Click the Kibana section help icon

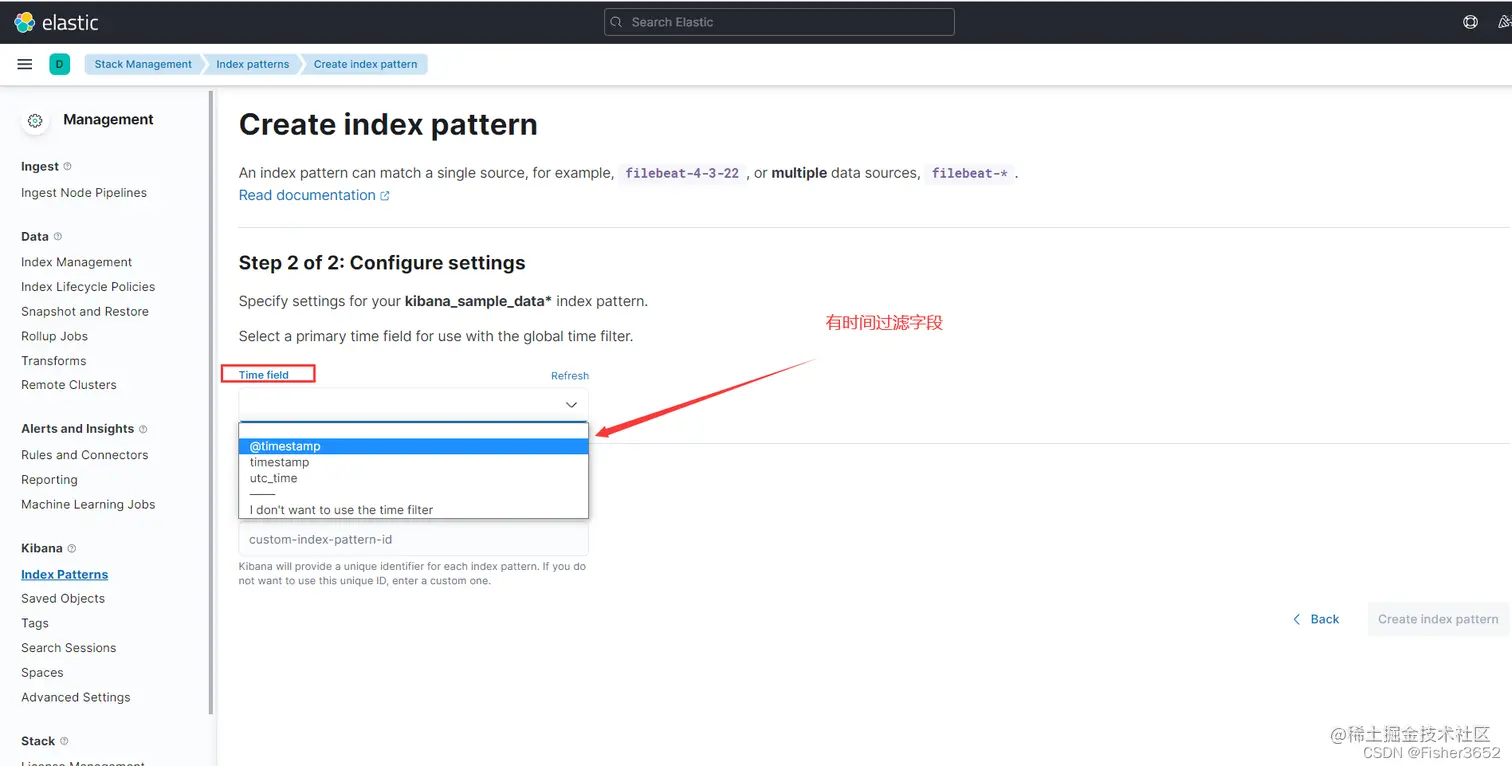click(72, 549)
